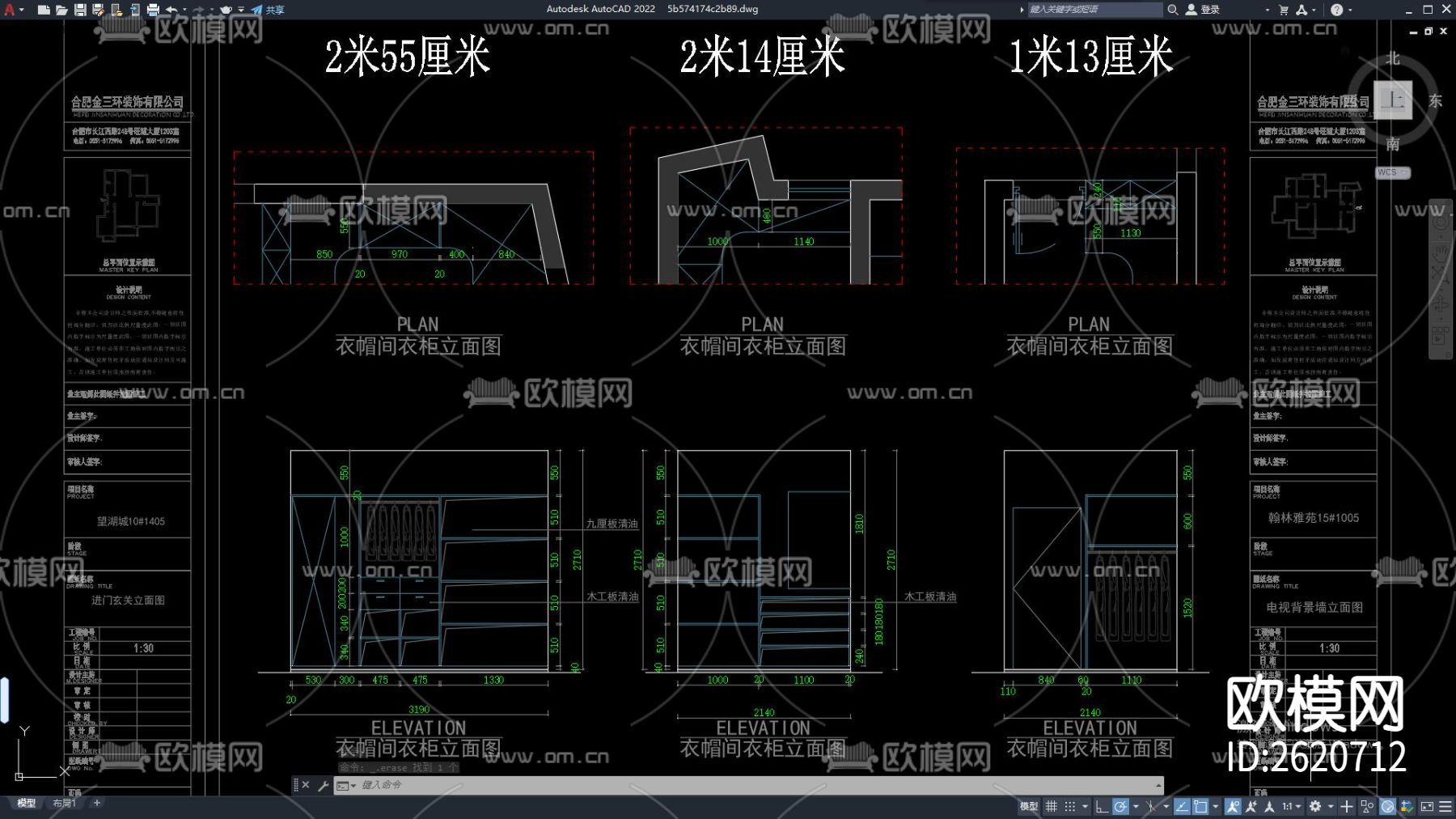The width and height of the screenshot is (1456, 819).
Task: Expand object snap settings dropdown
Action: coord(1215,807)
